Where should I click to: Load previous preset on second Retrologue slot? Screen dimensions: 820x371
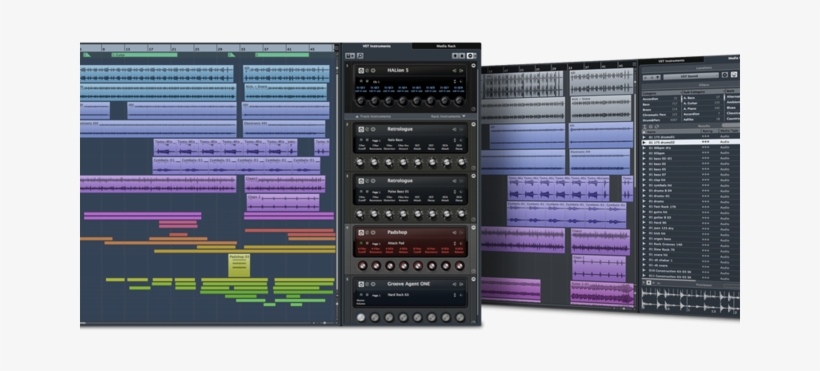coord(454,181)
